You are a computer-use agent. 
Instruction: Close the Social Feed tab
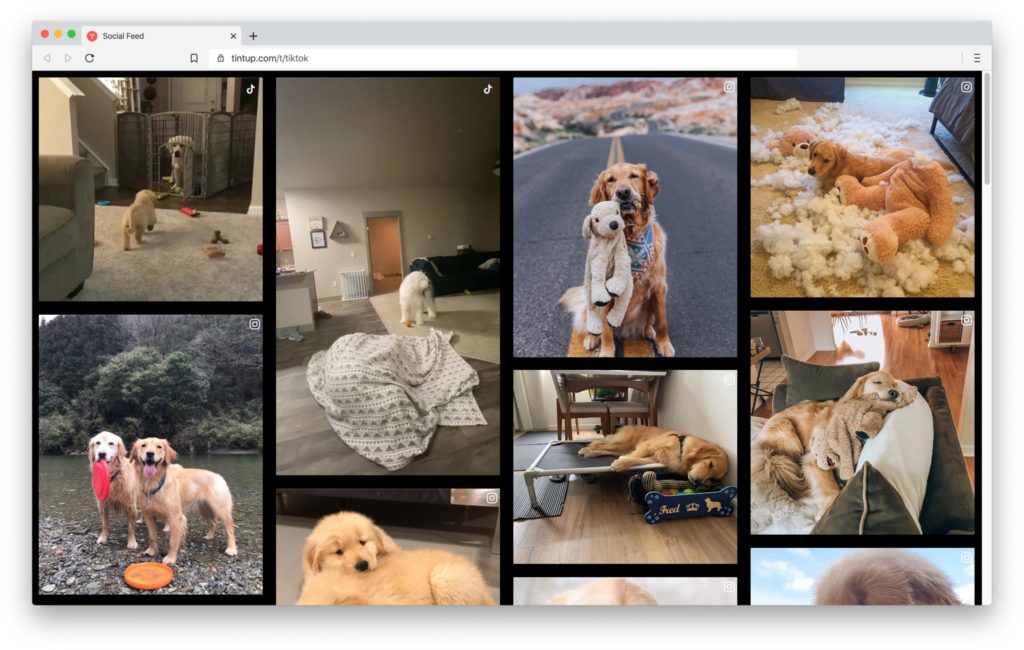pyautogui.click(x=233, y=36)
